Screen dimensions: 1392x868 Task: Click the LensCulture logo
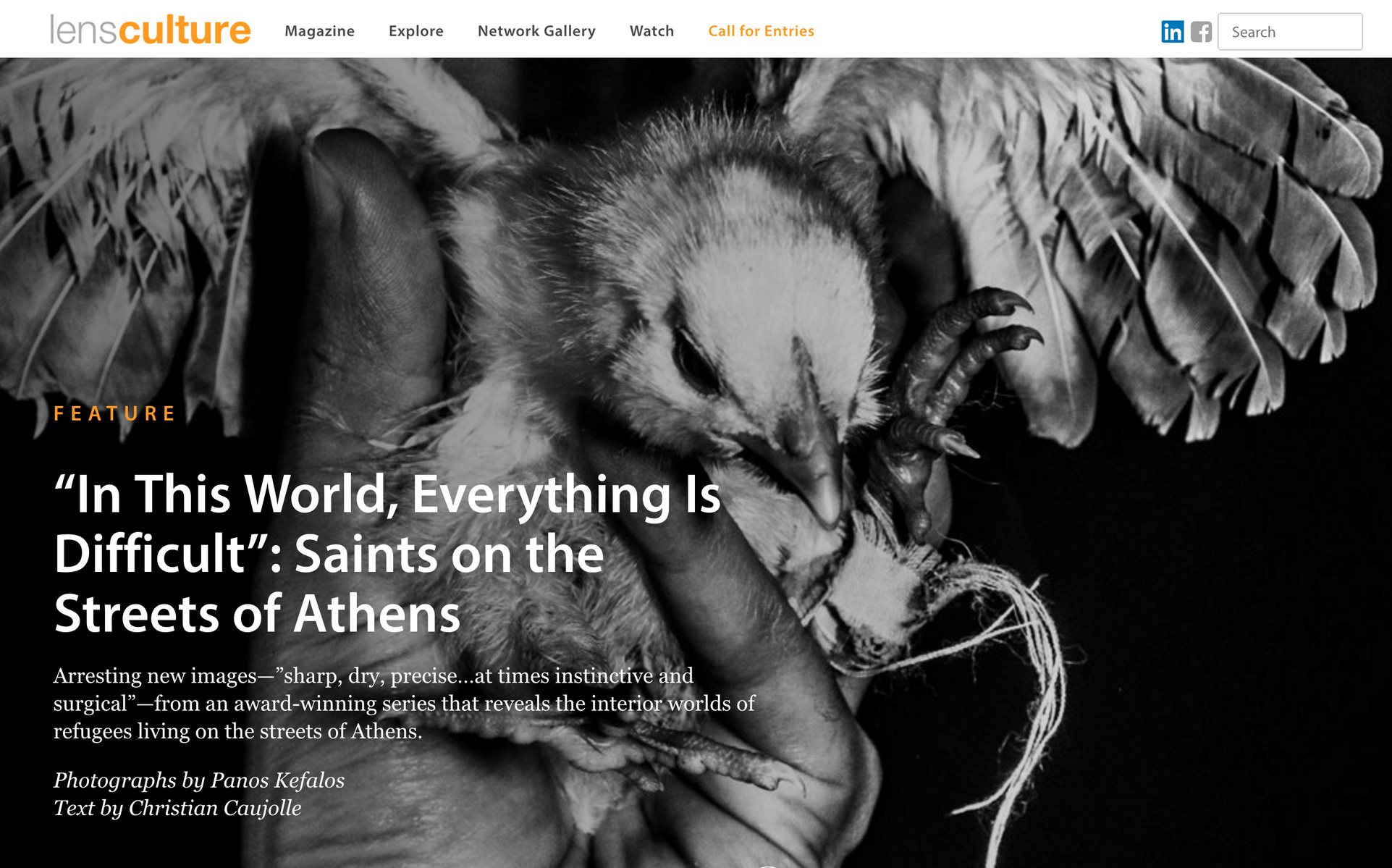pos(151,30)
